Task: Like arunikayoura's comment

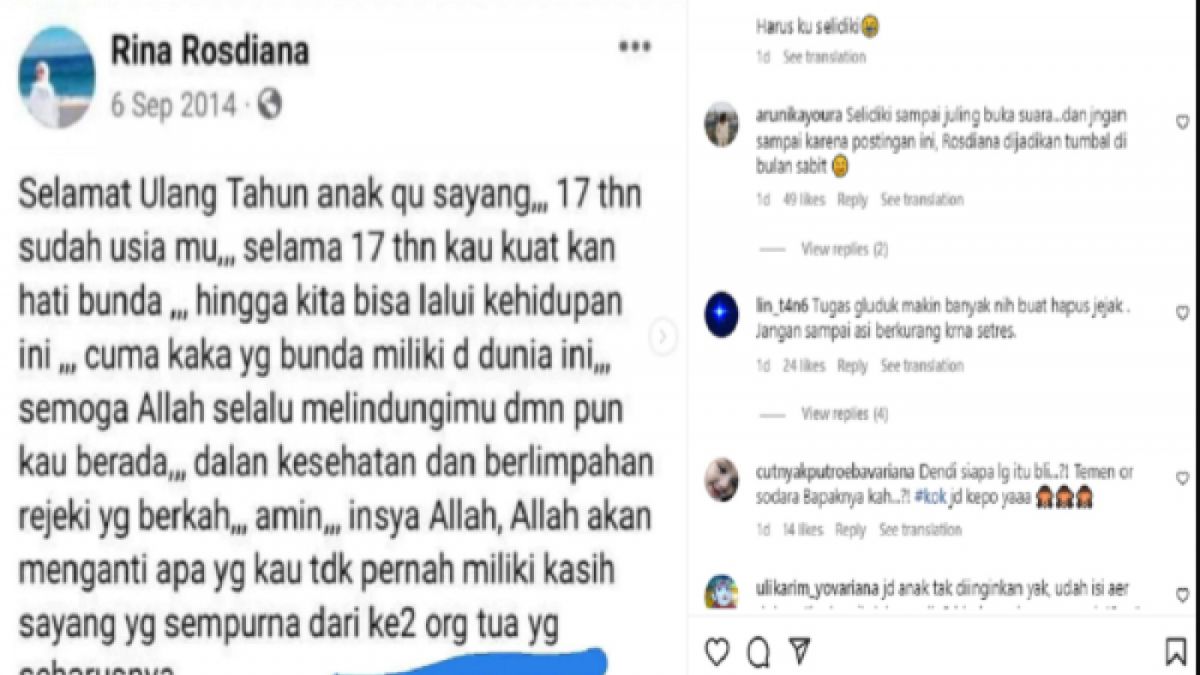Action: coord(1182,121)
